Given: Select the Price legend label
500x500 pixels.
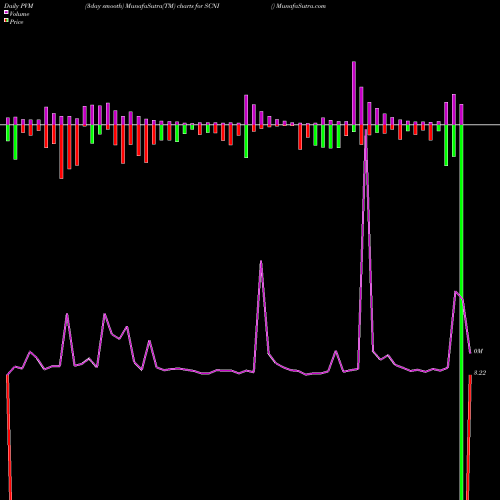Looking at the screenshot, I should click(16, 22).
